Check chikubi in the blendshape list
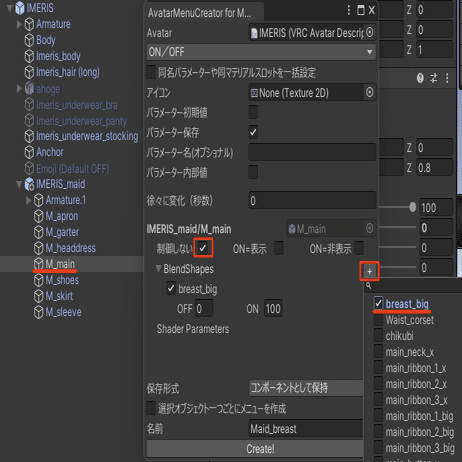 [x=378, y=336]
